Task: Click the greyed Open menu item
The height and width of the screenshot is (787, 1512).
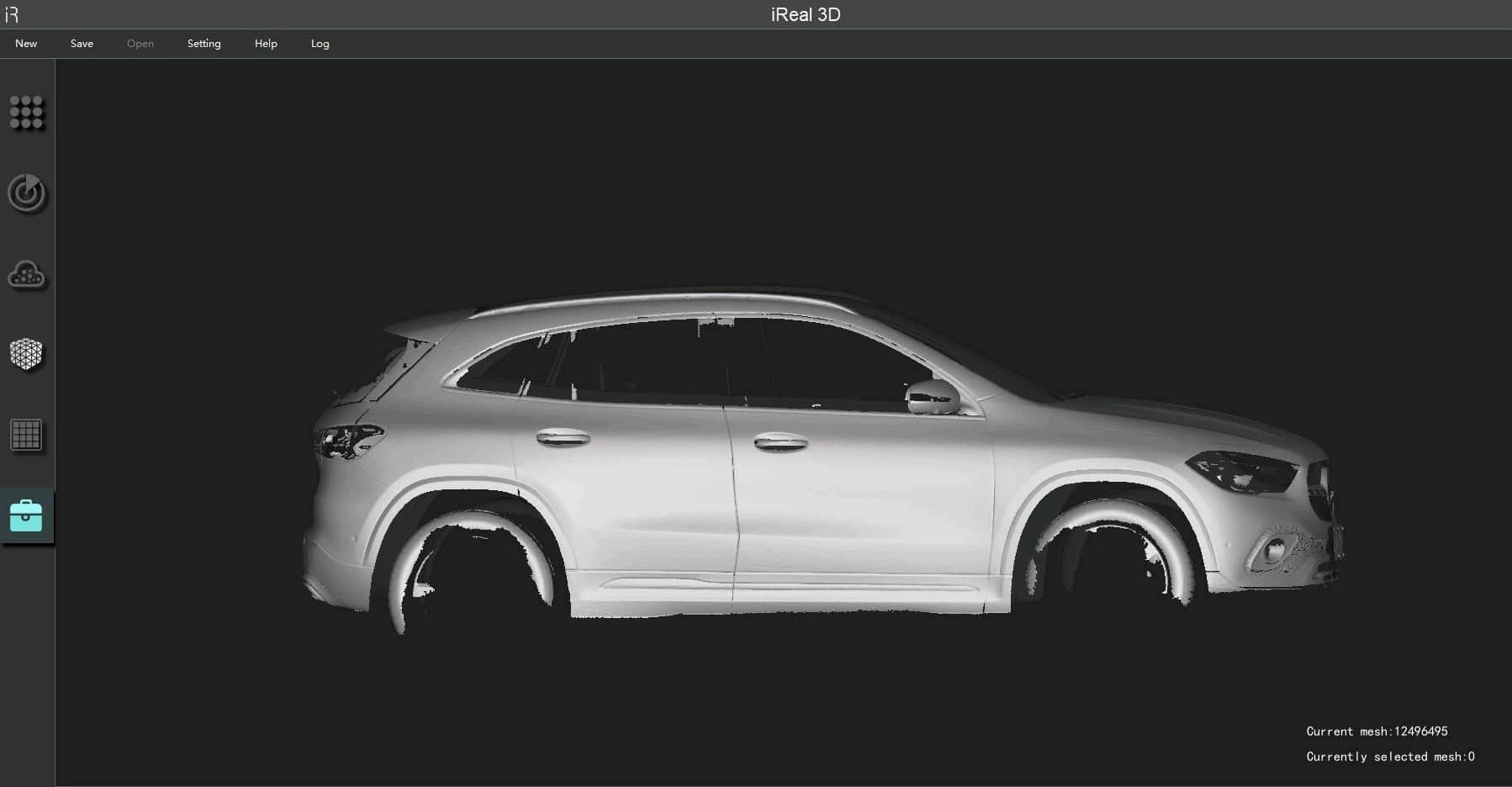Action: [140, 44]
